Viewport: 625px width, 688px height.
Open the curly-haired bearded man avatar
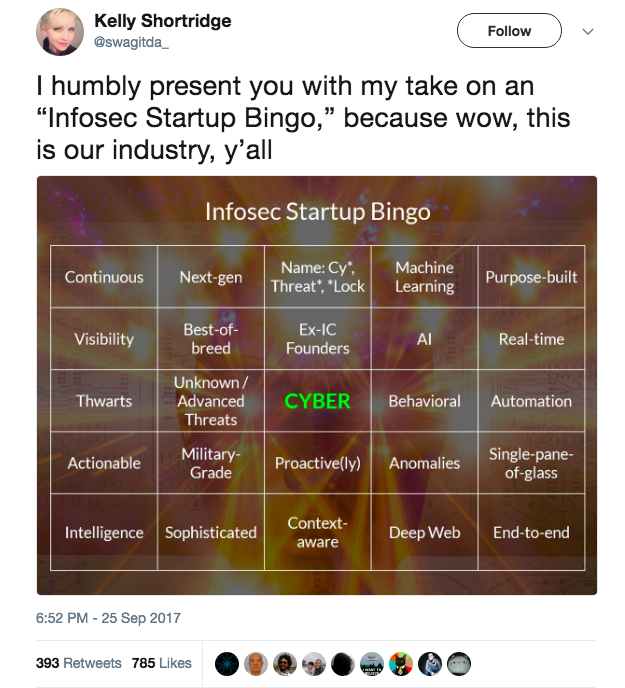[x=286, y=664]
